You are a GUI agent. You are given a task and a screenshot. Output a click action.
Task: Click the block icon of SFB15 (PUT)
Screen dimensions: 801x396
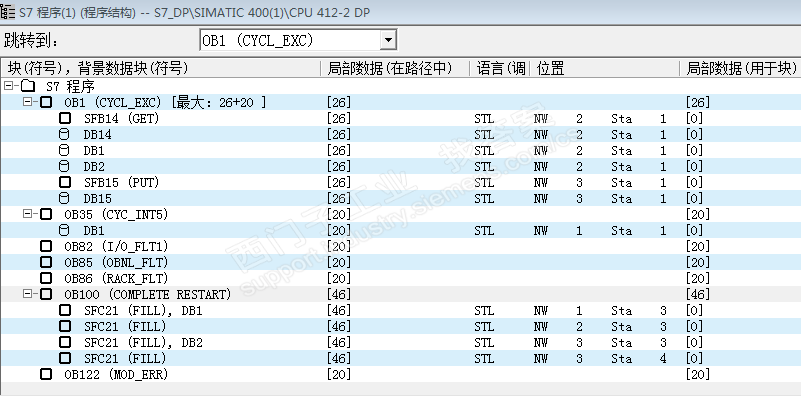click(x=65, y=182)
